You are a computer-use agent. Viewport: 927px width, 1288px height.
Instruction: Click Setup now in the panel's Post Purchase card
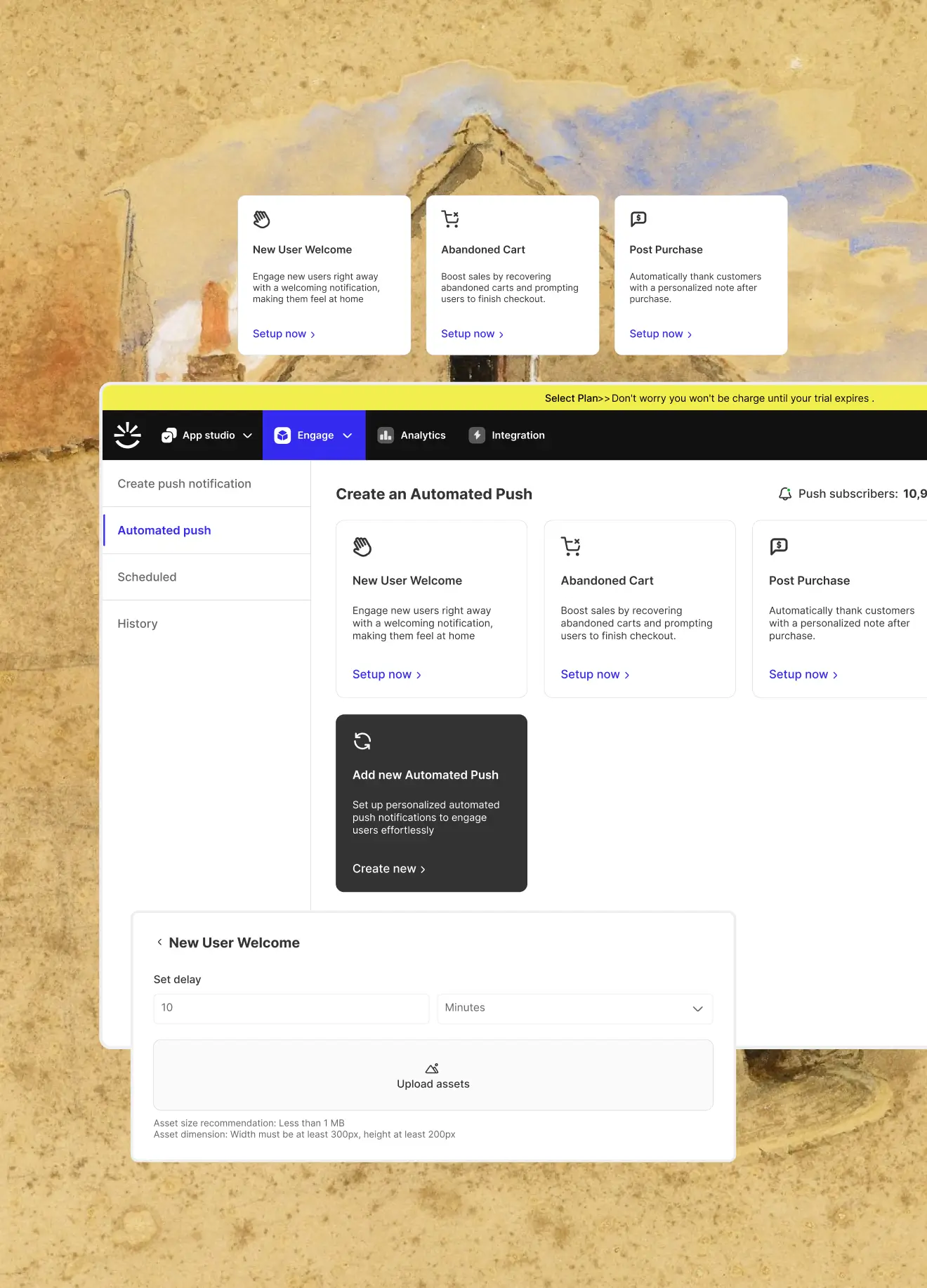[x=803, y=674]
